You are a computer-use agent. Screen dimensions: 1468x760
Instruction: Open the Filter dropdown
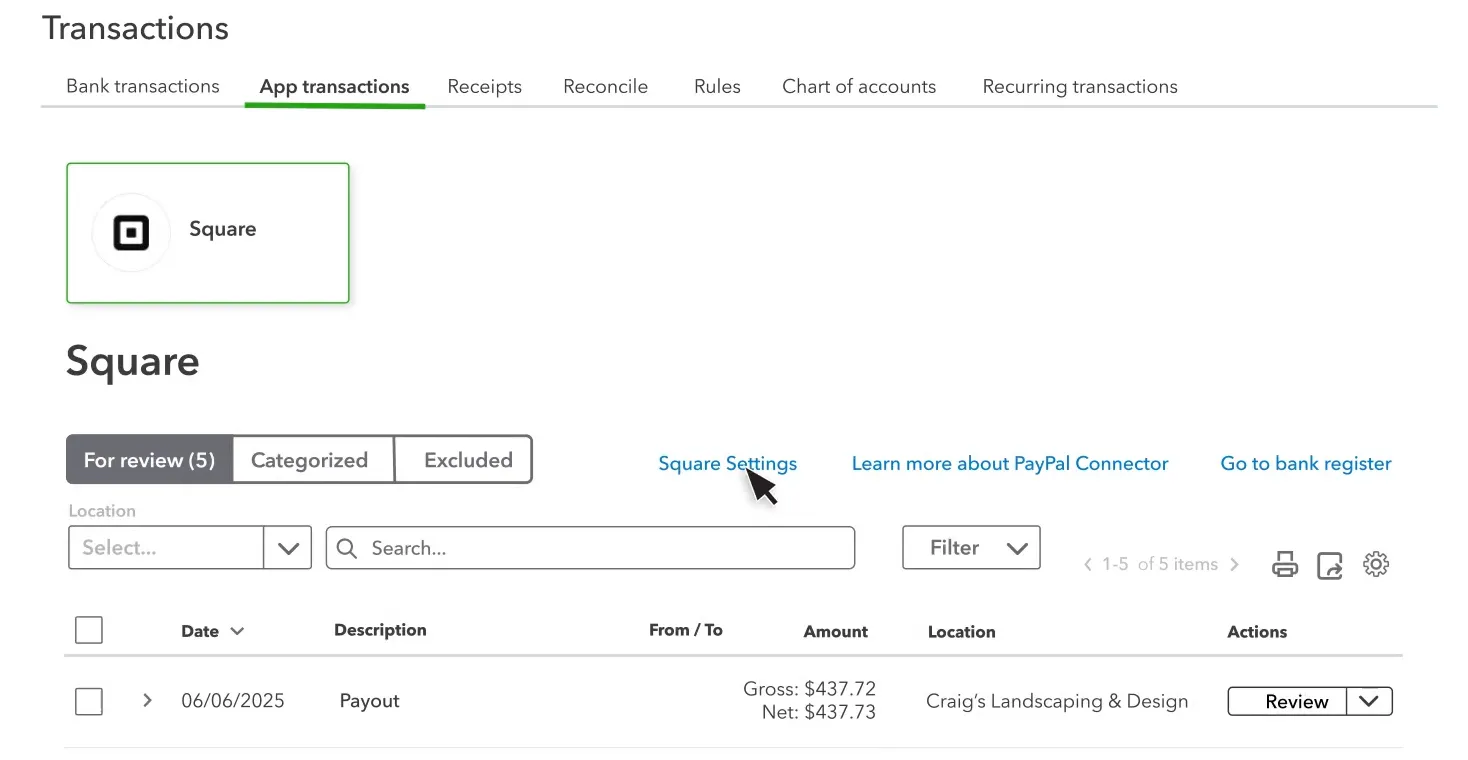[971, 548]
